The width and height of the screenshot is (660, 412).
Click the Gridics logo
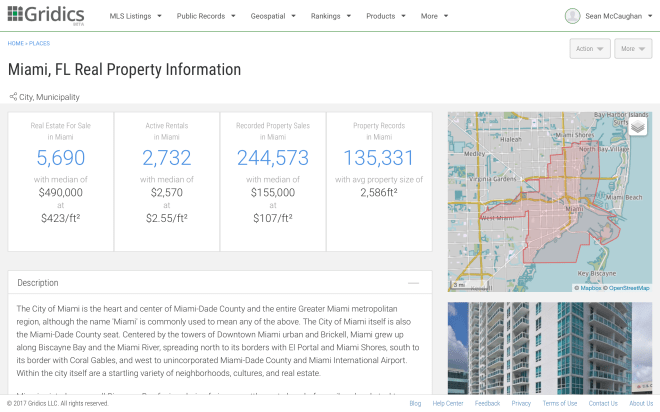pos(45,16)
